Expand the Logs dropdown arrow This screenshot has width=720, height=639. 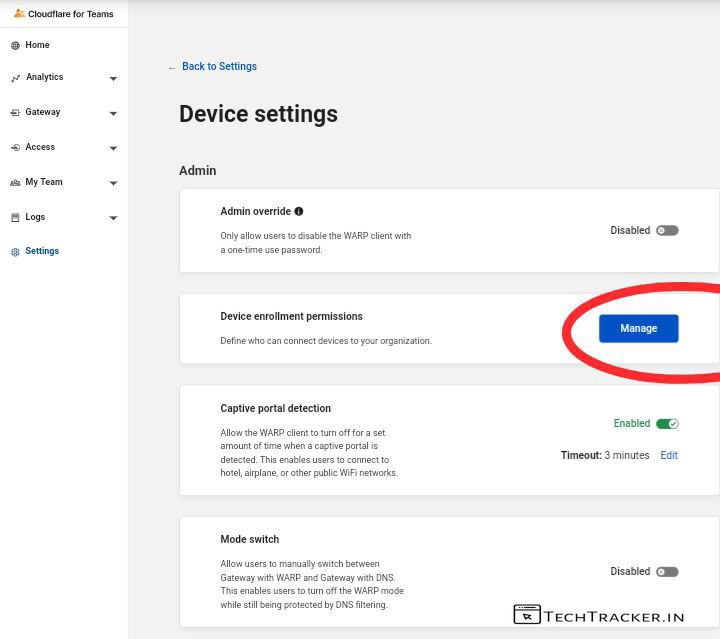(x=113, y=219)
